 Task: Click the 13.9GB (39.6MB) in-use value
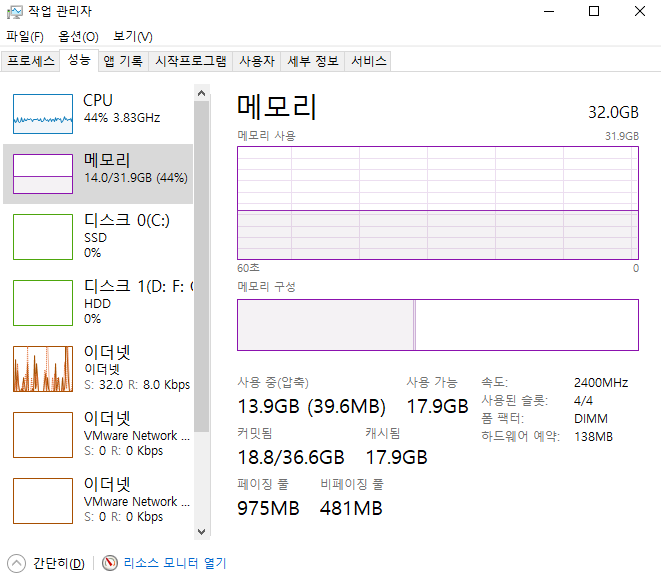click(x=312, y=407)
